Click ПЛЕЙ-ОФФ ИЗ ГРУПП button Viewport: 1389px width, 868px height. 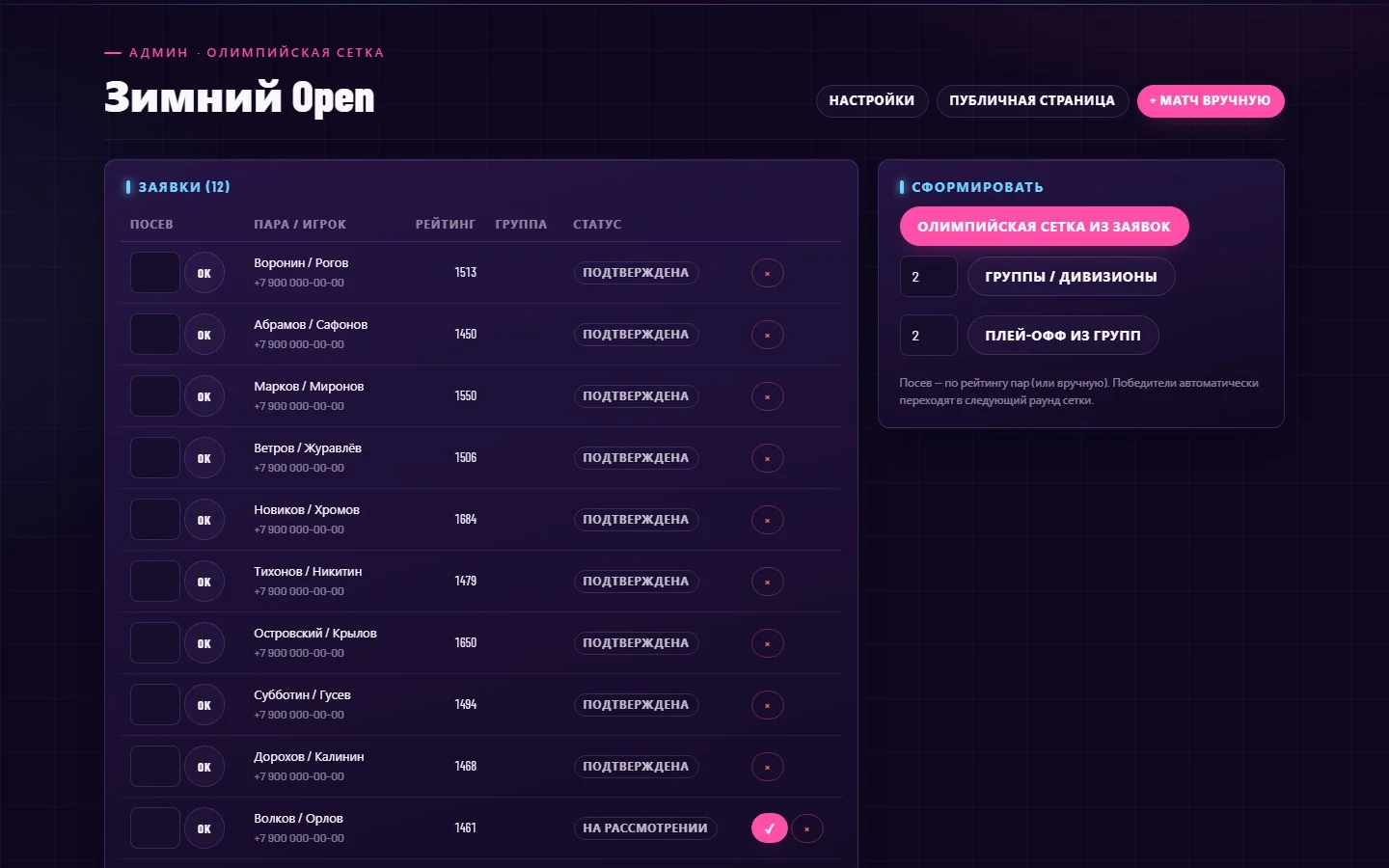1063,336
